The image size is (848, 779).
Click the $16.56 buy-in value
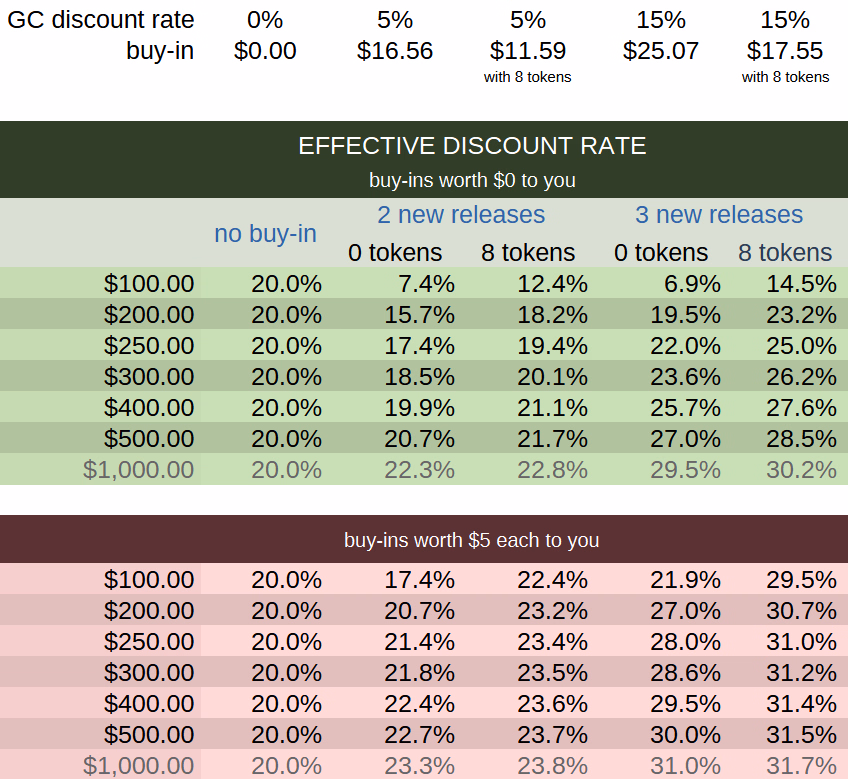tap(395, 51)
